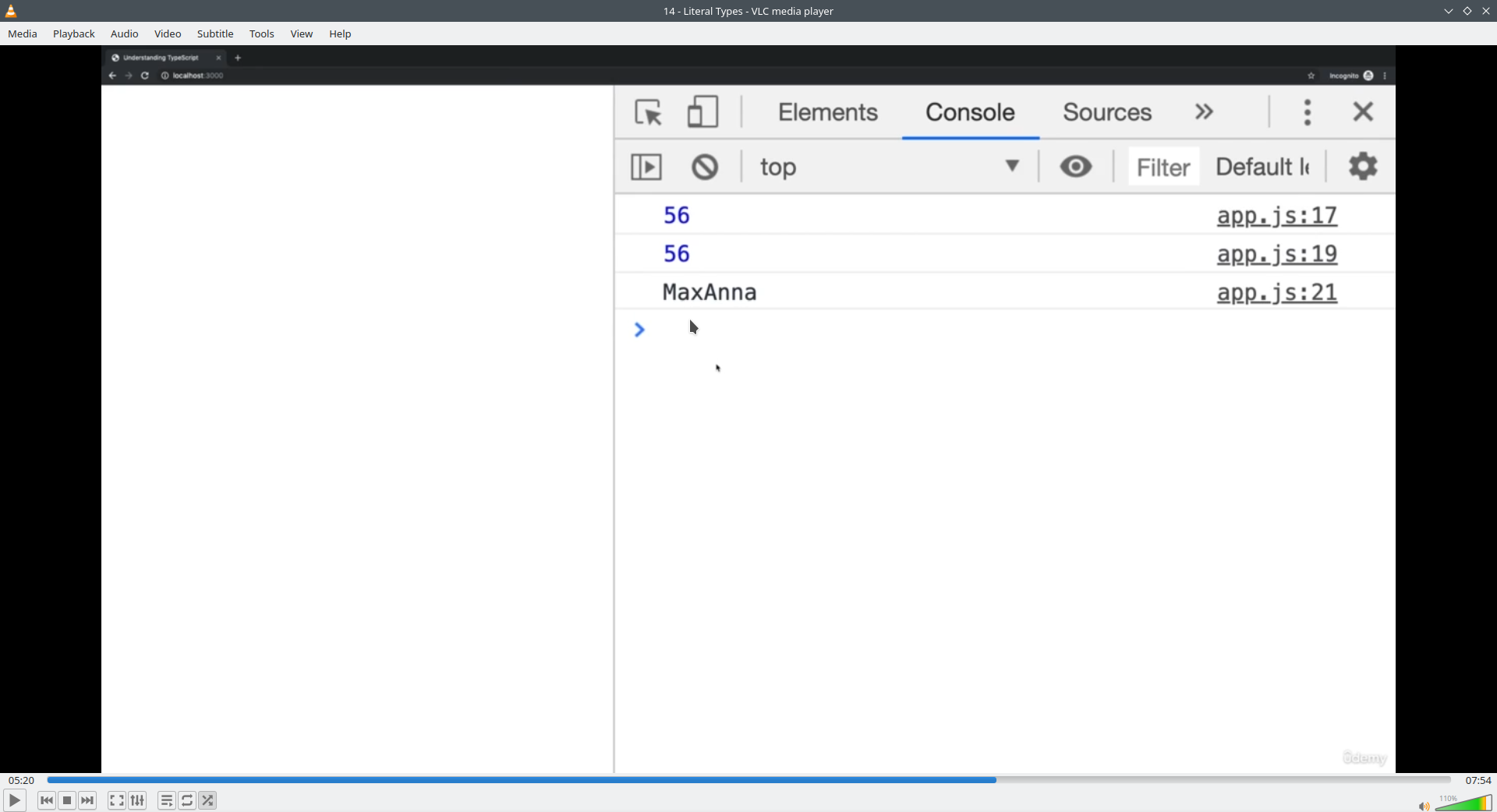Adjust the volume slider
The height and width of the screenshot is (812, 1497).
tap(1463, 803)
